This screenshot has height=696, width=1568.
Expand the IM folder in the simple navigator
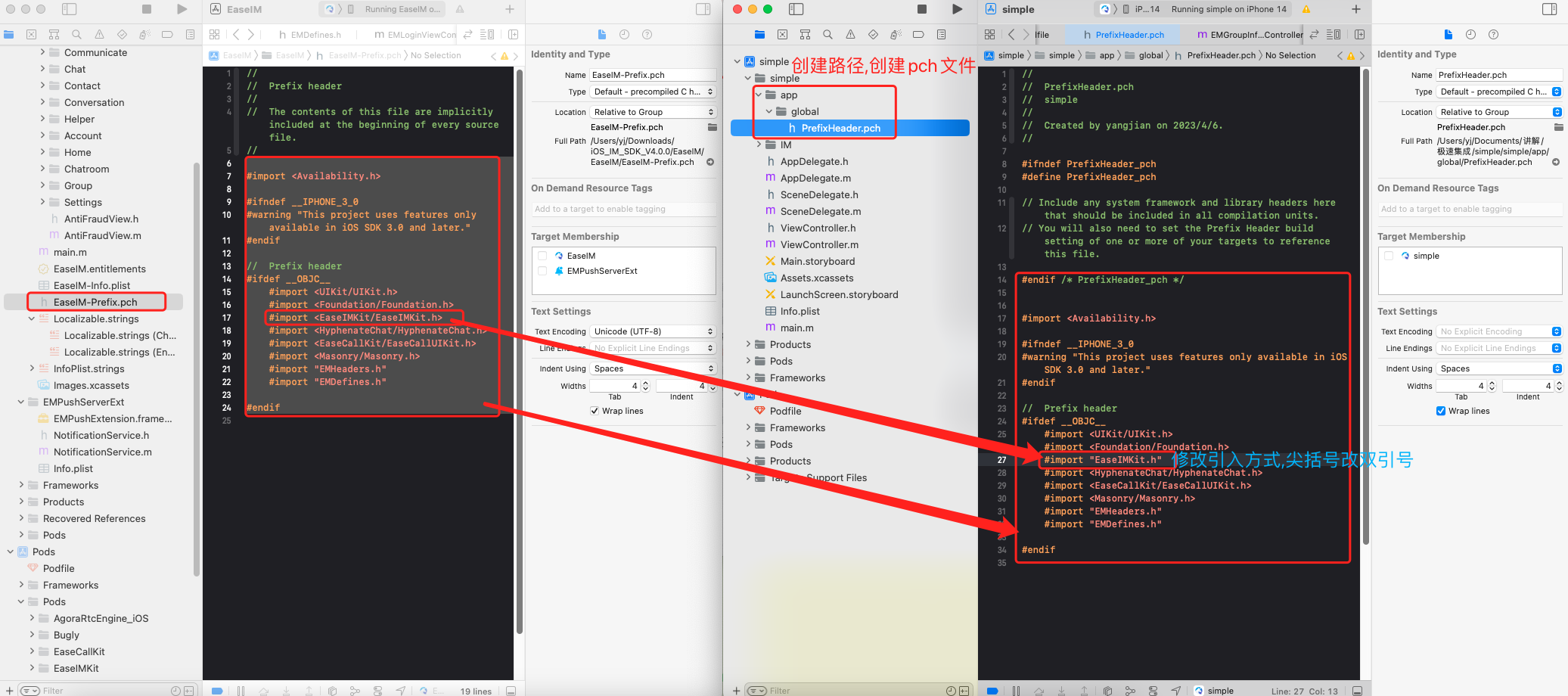(x=759, y=144)
